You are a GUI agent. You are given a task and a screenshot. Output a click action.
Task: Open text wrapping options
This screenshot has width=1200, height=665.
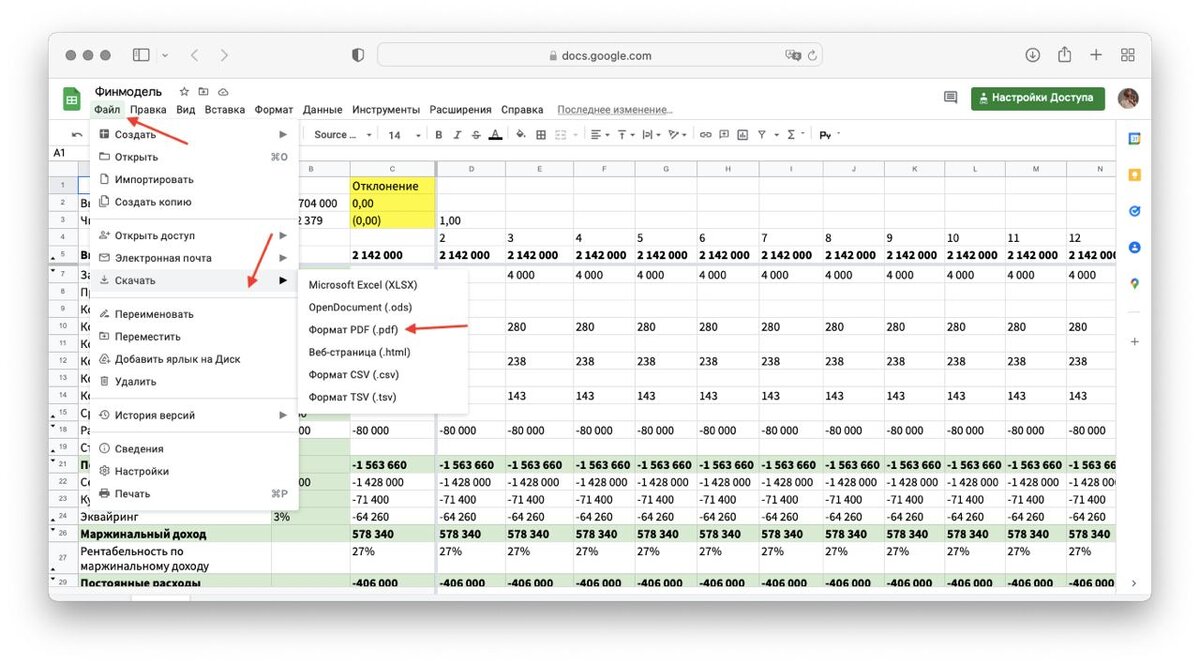tap(650, 135)
